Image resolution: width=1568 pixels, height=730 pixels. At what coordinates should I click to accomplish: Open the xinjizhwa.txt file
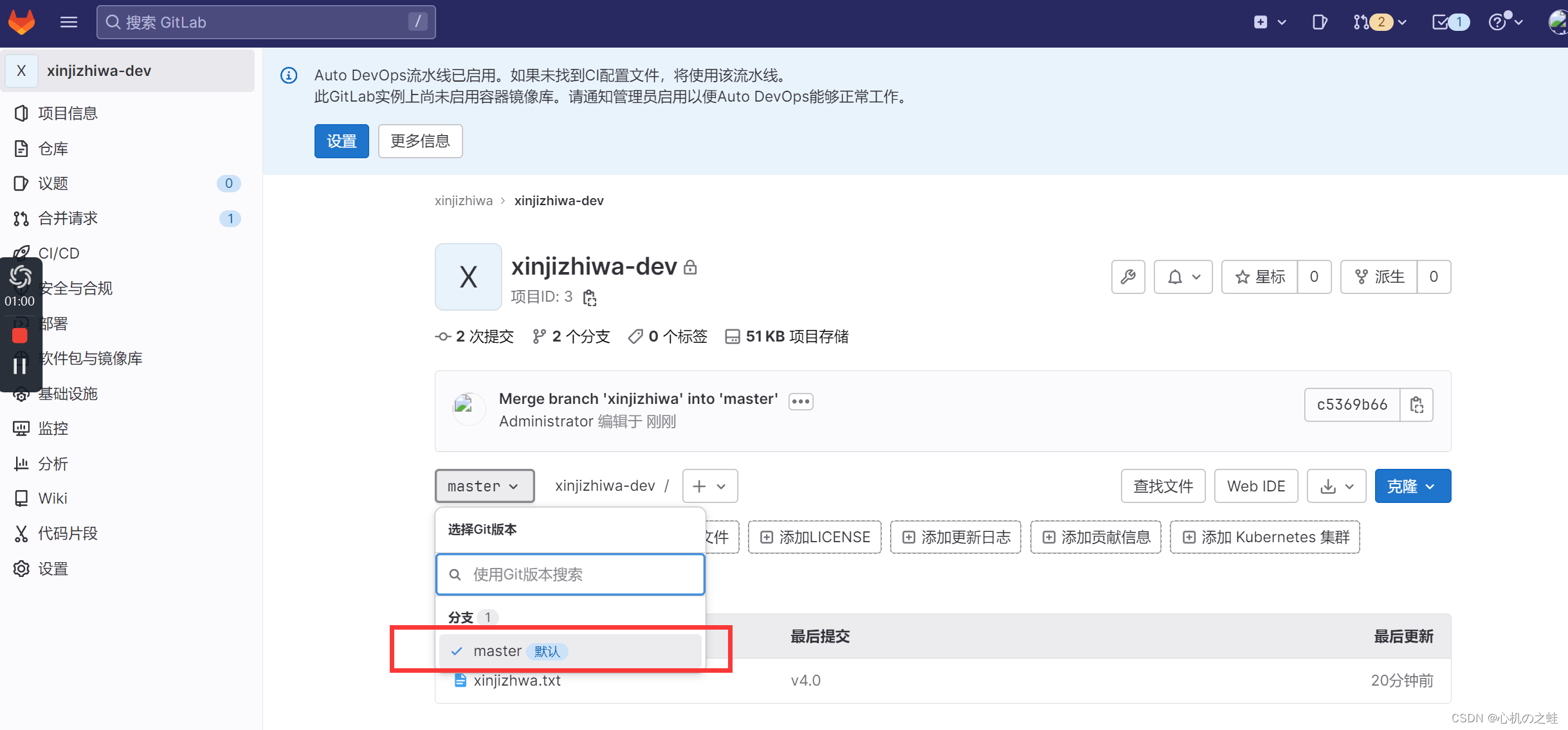(517, 680)
